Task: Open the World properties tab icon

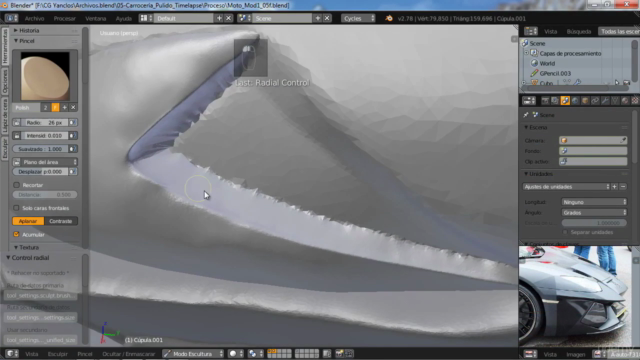Action: pyautogui.click(x=575, y=100)
